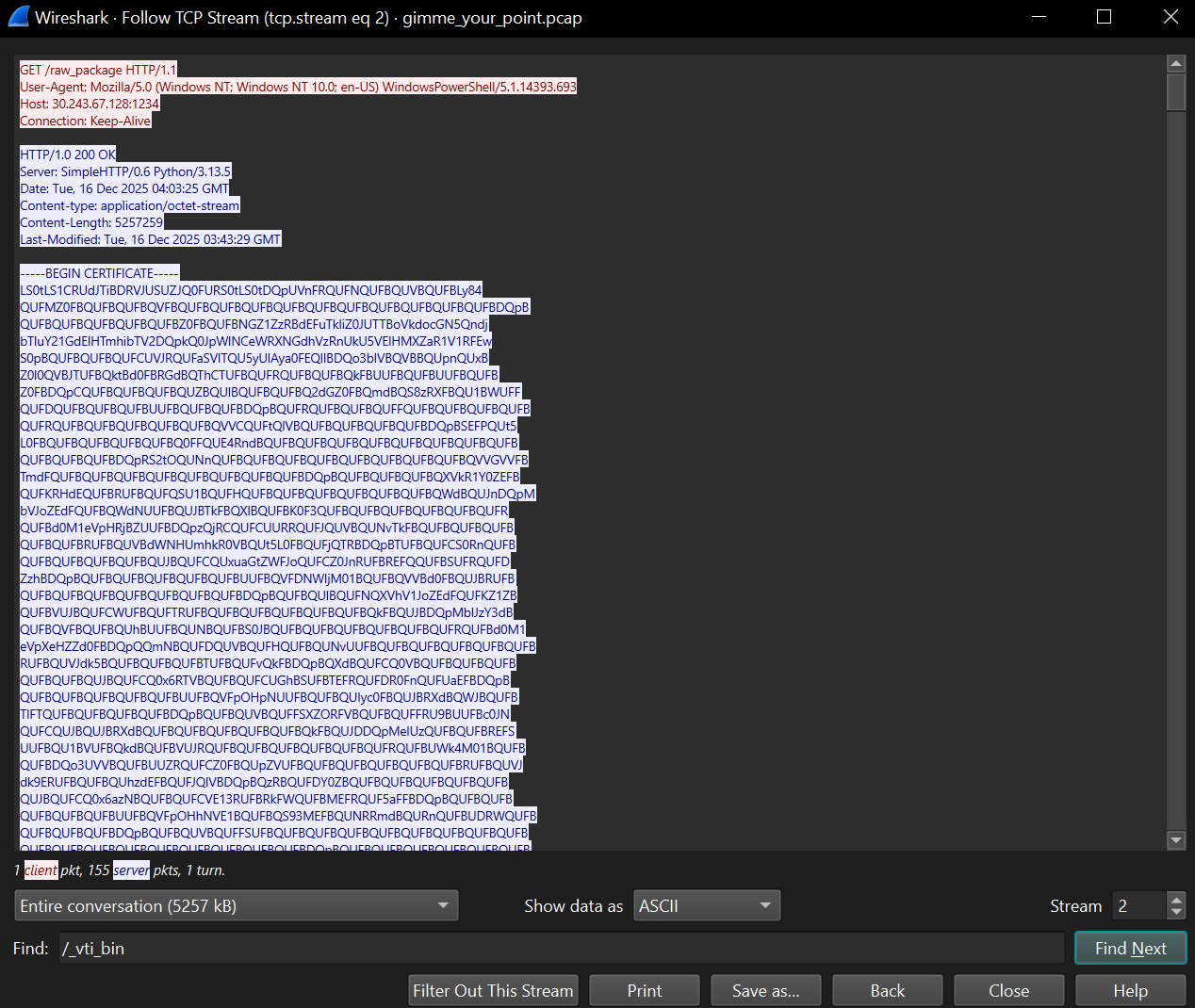The height and width of the screenshot is (1008, 1195).
Task: Click the -----BEGIN CERTIFICATE----- line
Action: click(99, 273)
